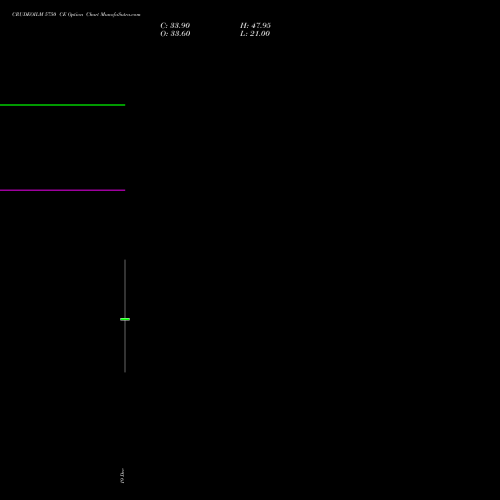Click the magenta horizontal indicator line
The width and height of the screenshot is (500, 500).
62,190
